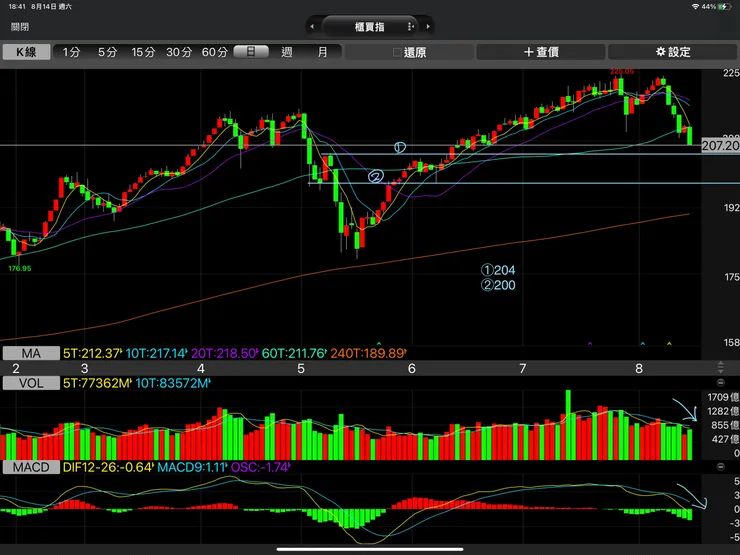Screen dimensions: 740x555
Task: Tap the 855億 volume axis label
Action: coord(726,425)
